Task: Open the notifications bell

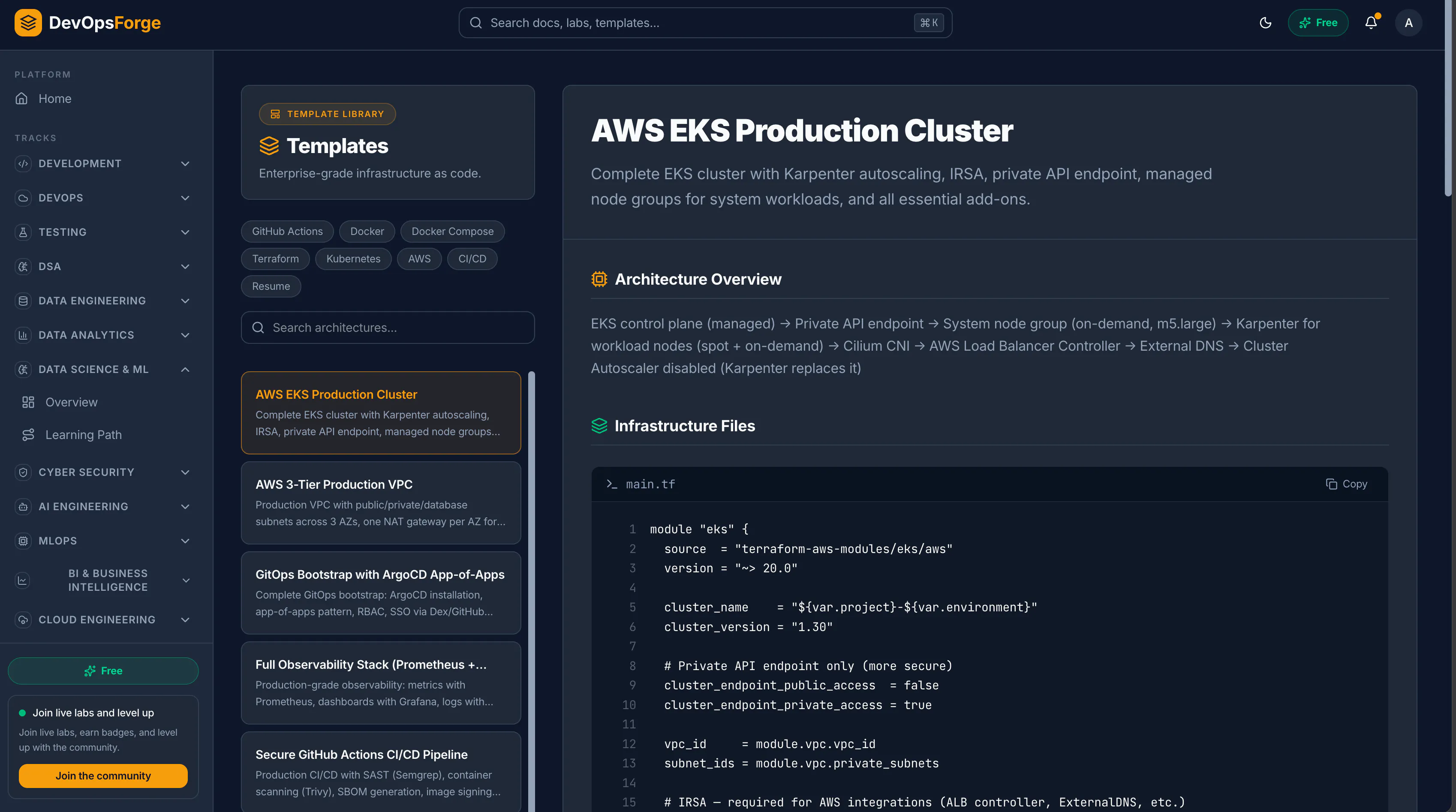Action: coord(1371,23)
